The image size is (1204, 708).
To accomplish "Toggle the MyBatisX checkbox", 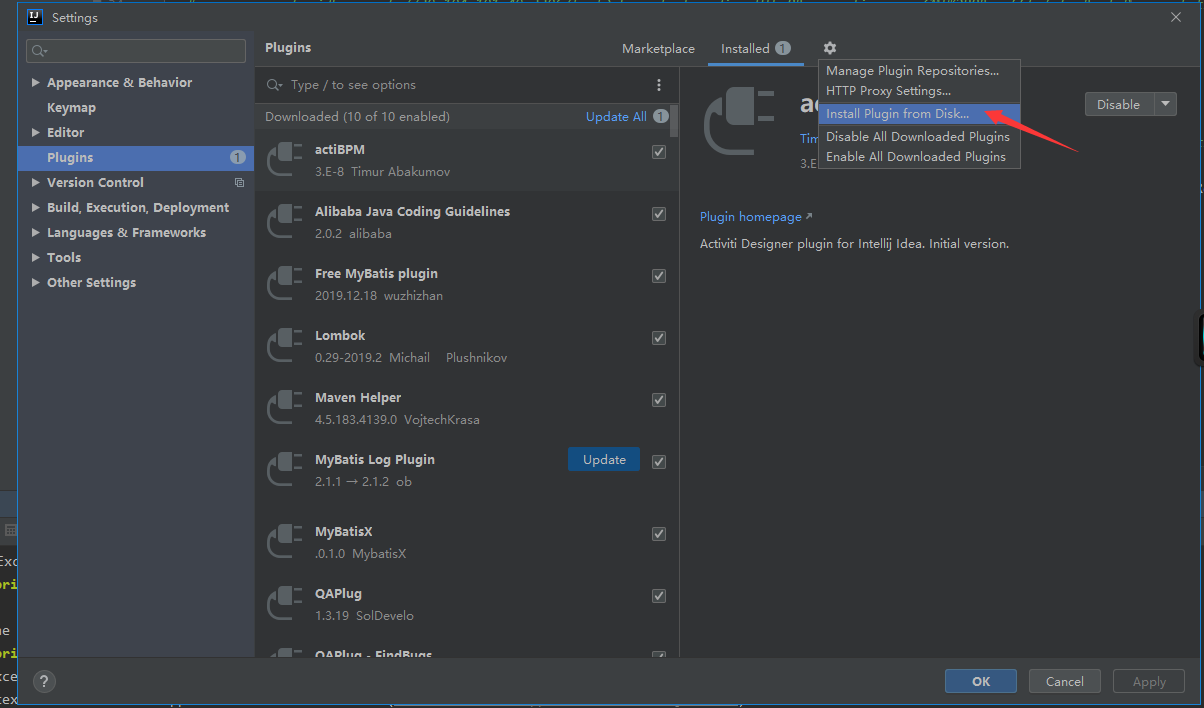I will pos(659,534).
